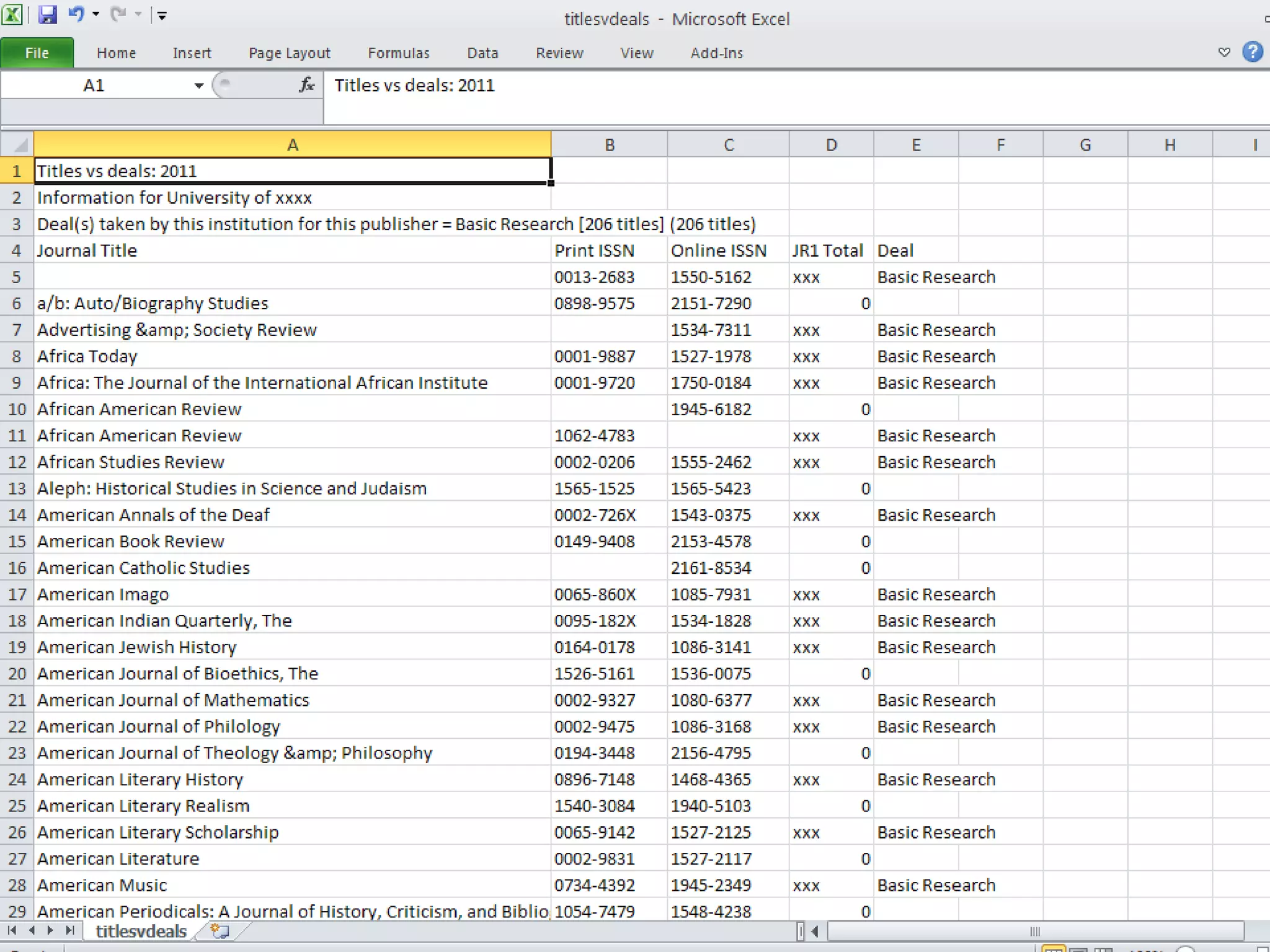Jump to last sheet with navigation arrow
Screen dimensions: 1270x952
[x=70, y=930]
